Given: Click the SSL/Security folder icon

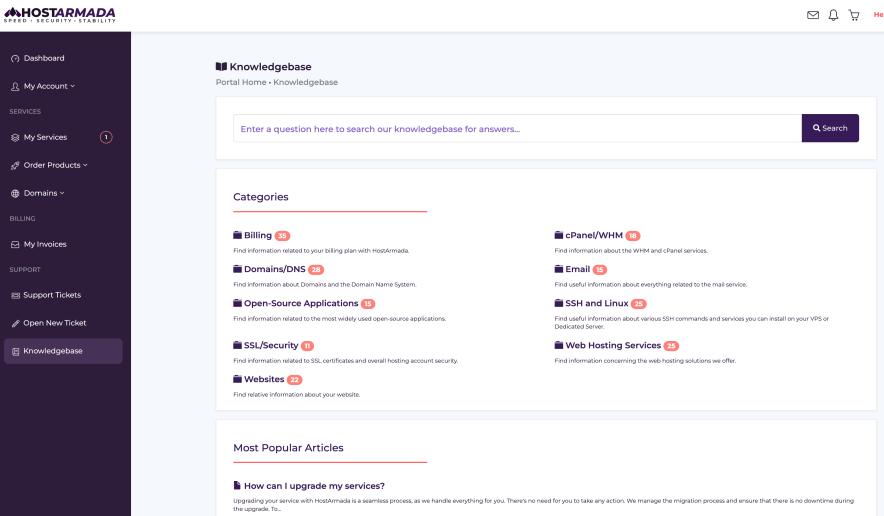Looking at the screenshot, I should tap(237, 345).
